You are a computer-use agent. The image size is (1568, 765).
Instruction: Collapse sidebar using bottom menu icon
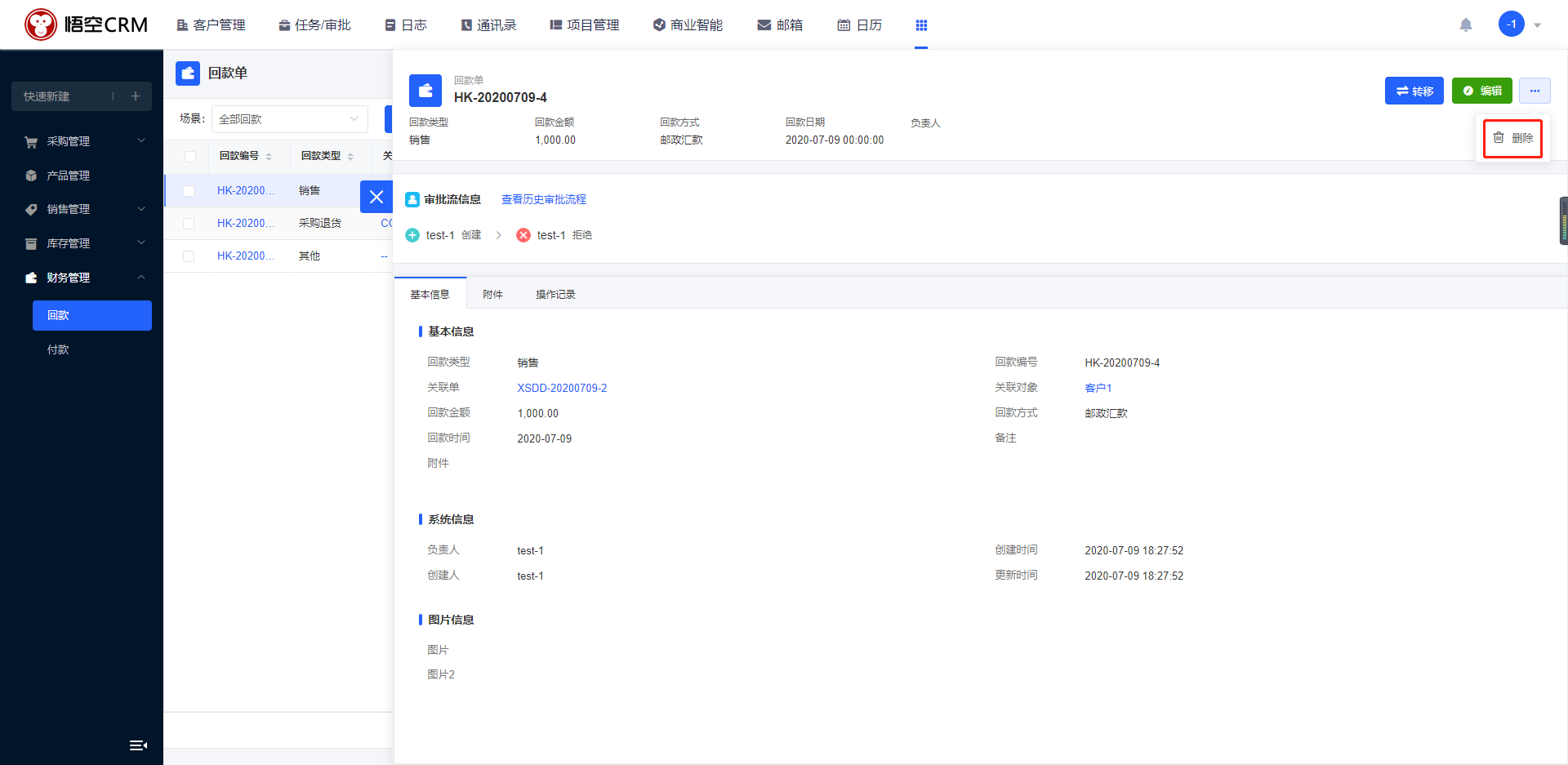(x=138, y=745)
